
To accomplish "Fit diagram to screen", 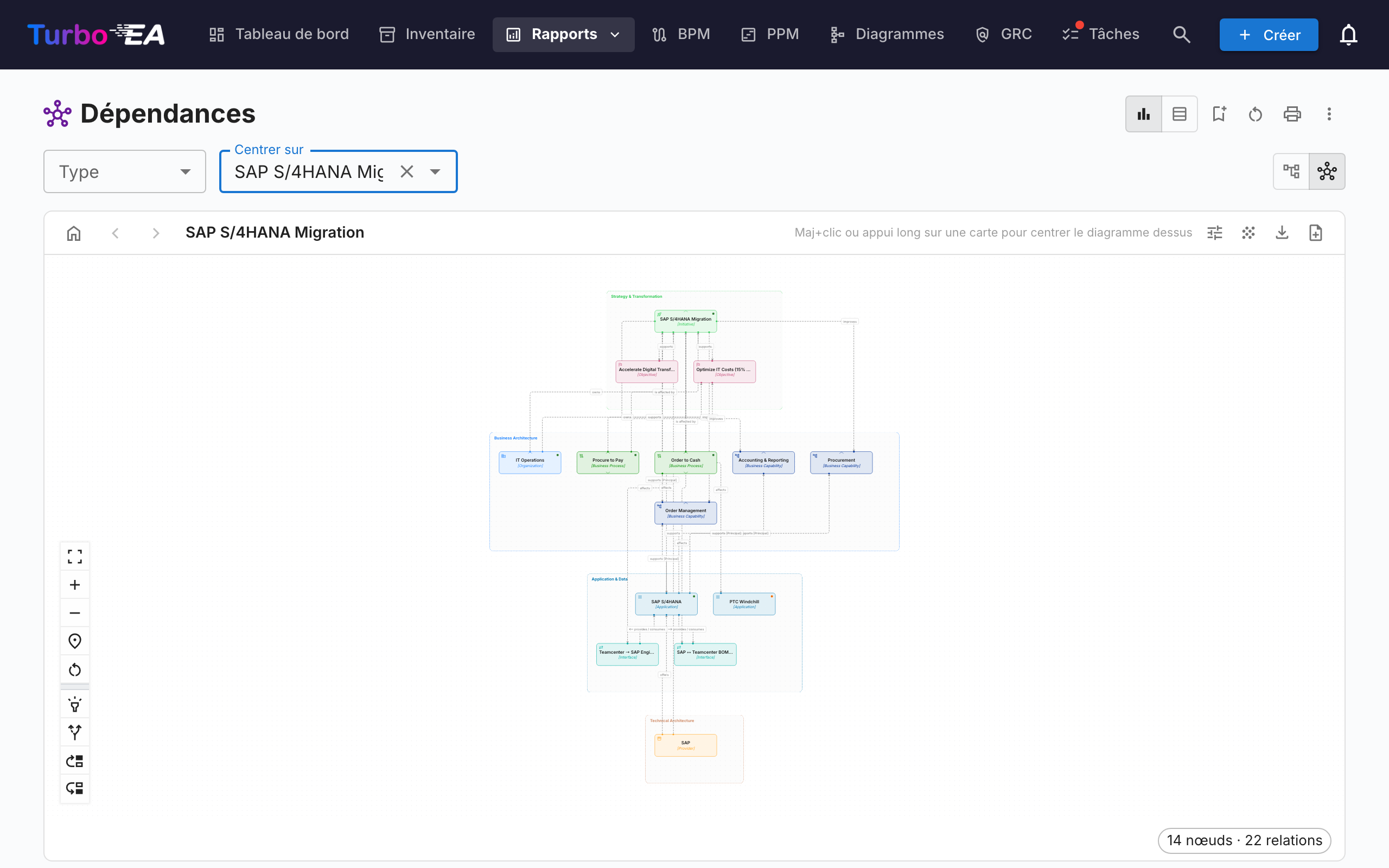I will 75,556.
